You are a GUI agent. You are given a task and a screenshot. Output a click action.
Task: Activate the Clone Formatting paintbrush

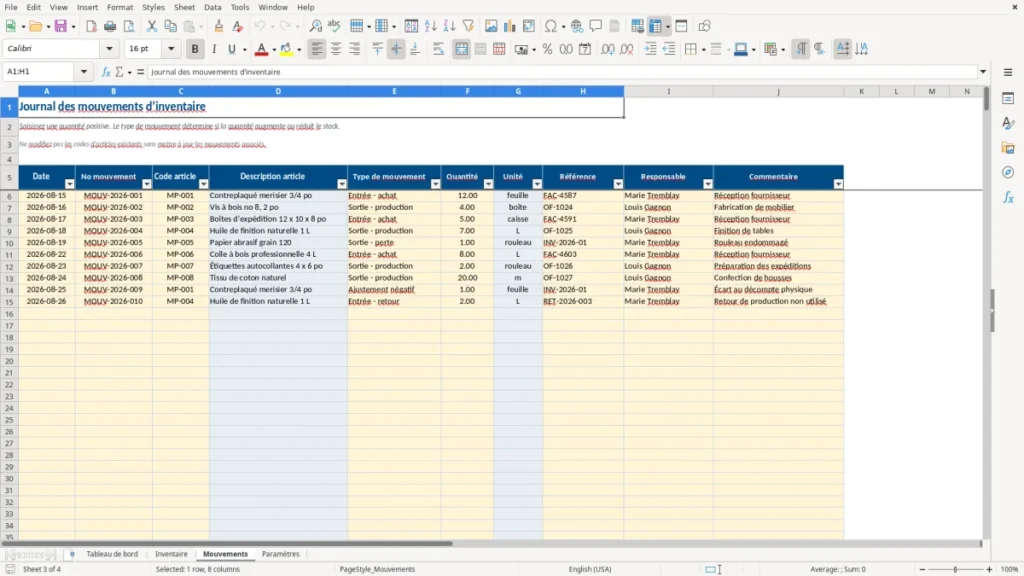click(219, 26)
